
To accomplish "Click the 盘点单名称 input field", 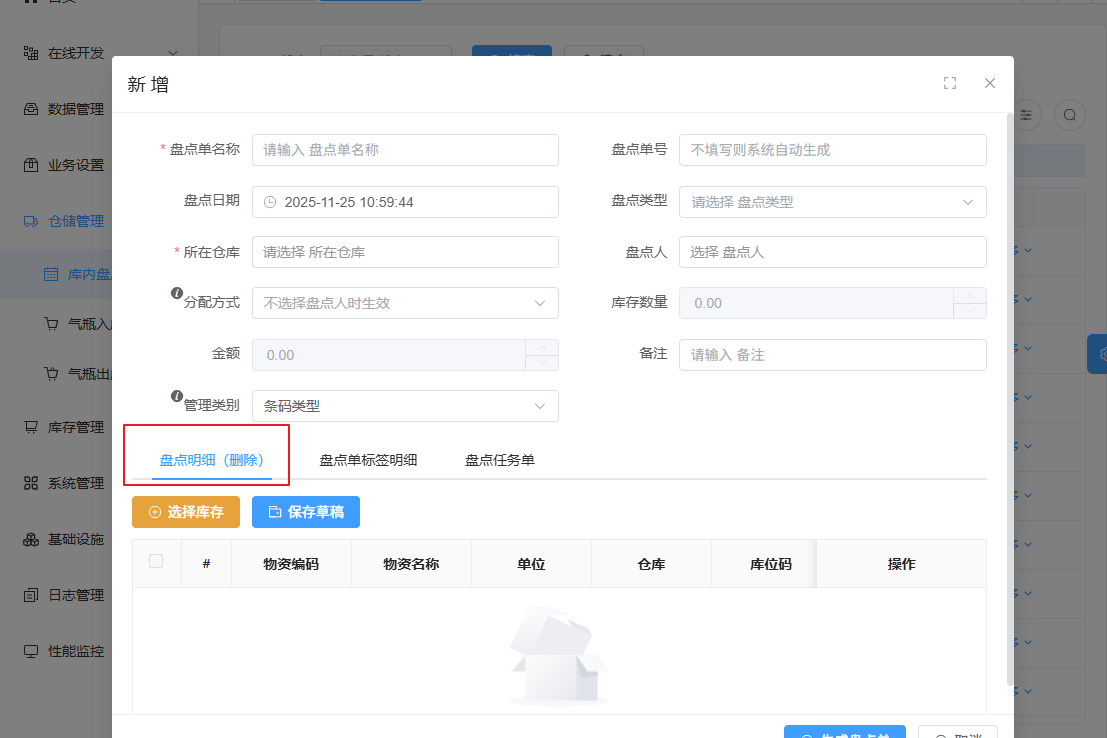I will [405, 150].
